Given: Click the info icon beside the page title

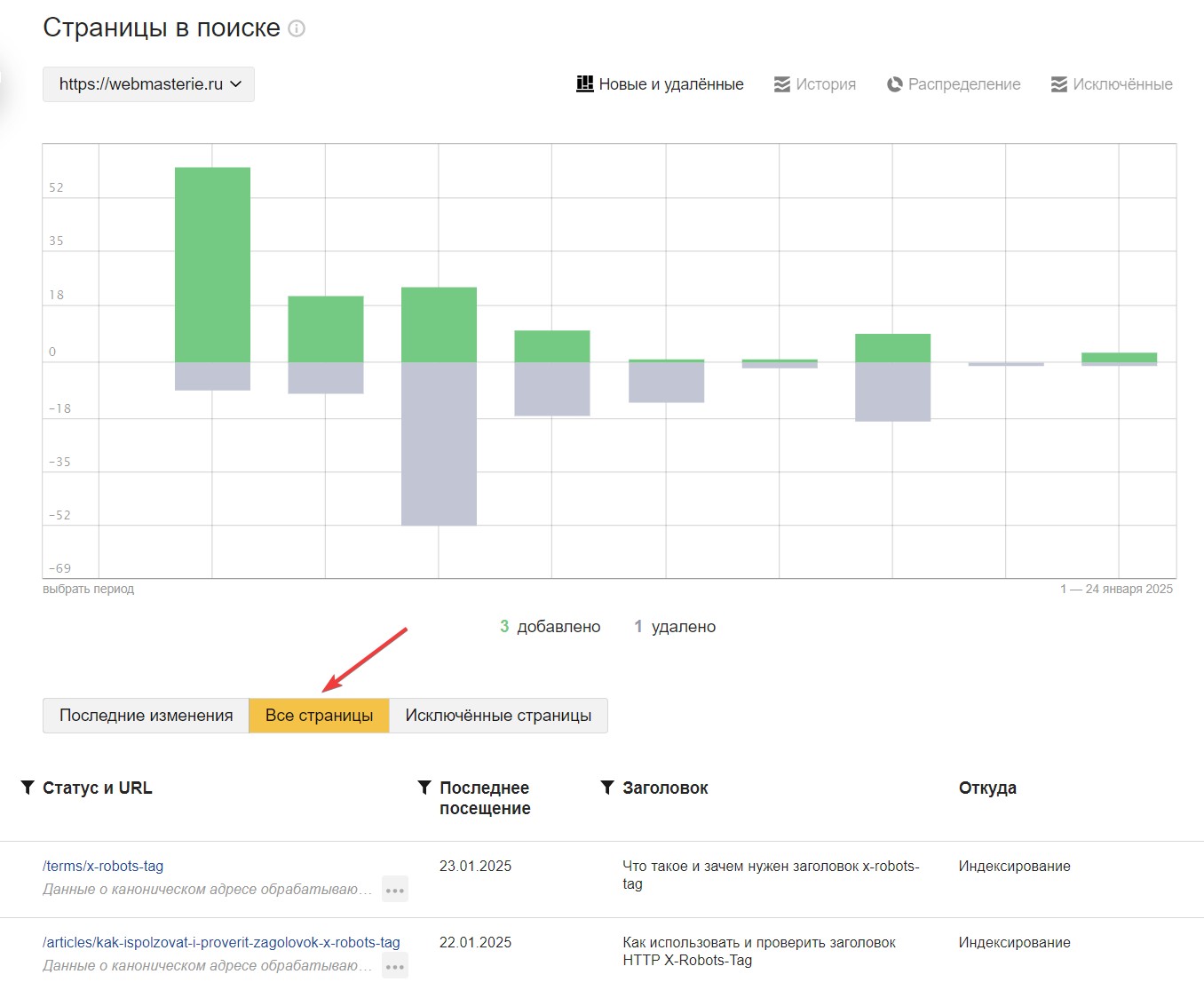Looking at the screenshot, I should pyautogui.click(x=297, y=28).
